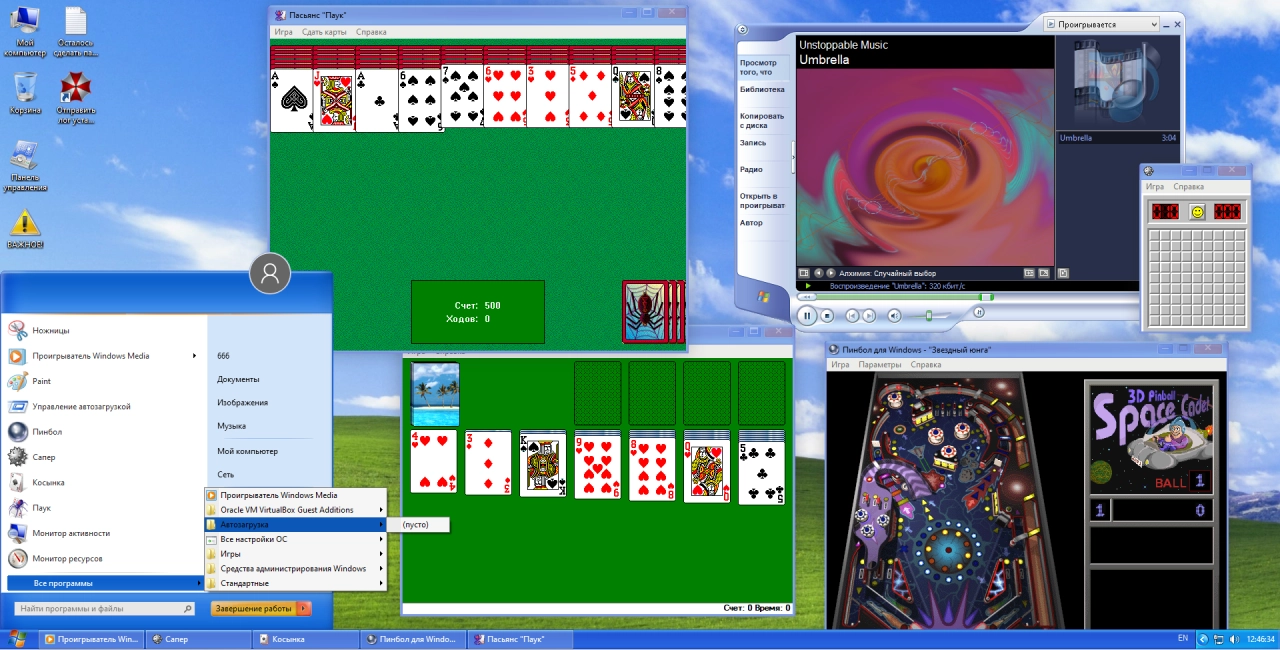Open the Библиотека section in media player

(x=762, y=89)
